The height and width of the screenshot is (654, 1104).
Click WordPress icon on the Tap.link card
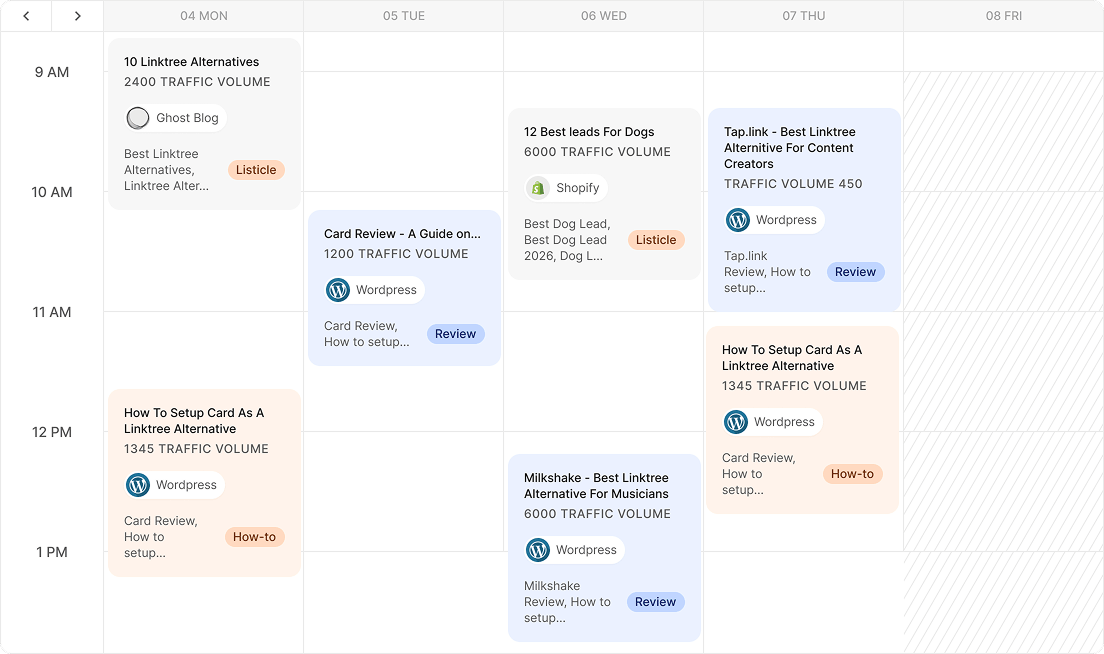click(738, 220)
